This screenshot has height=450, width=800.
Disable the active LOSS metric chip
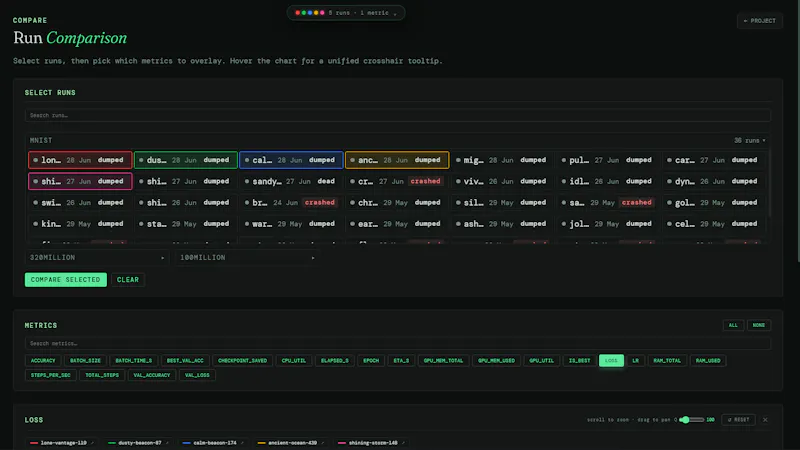click(x=611, y=361)
